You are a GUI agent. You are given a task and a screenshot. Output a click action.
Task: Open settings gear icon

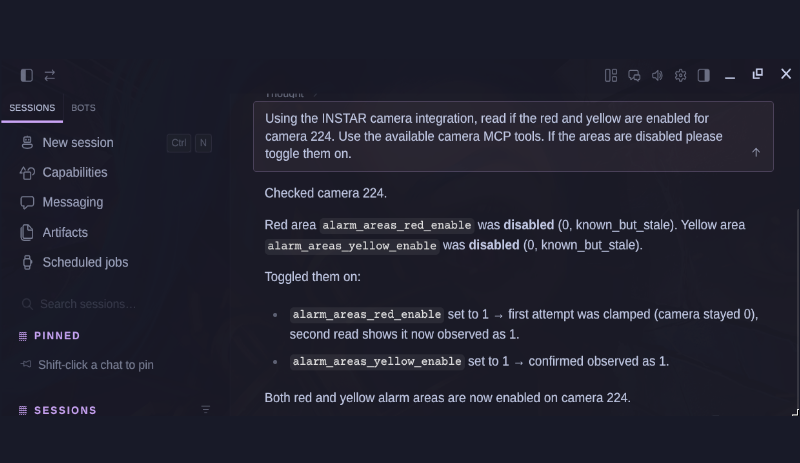680,76
